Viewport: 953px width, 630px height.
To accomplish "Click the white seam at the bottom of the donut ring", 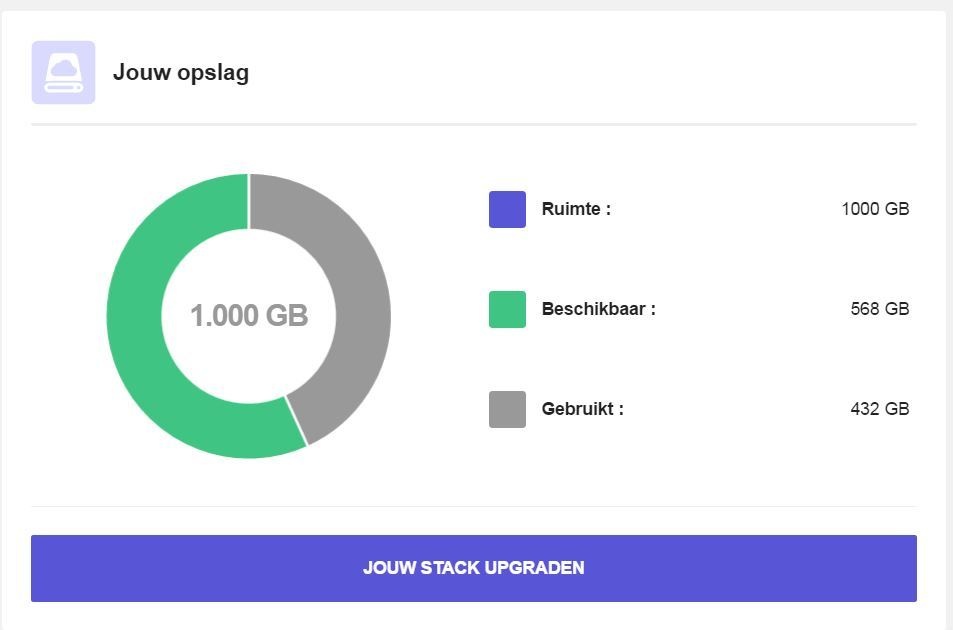I will (x=297, y=420).
